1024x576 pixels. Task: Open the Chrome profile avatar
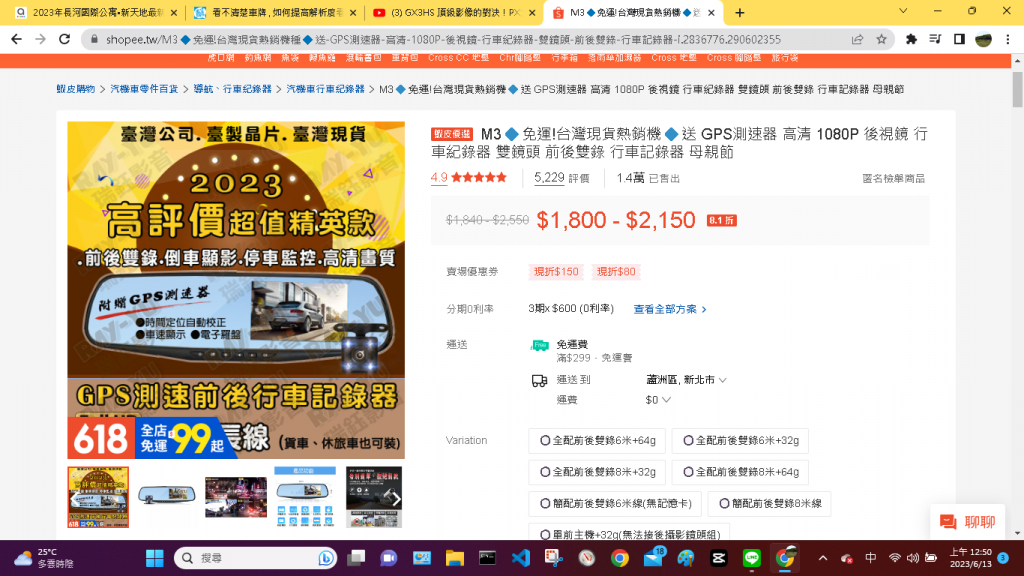tap(984, 39)
